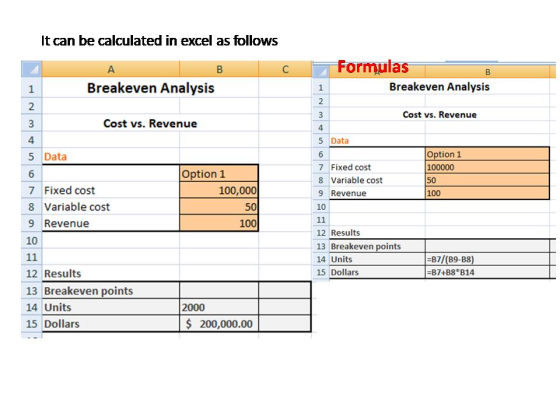Select the left sheet cell with value 100

coord(219,223)
